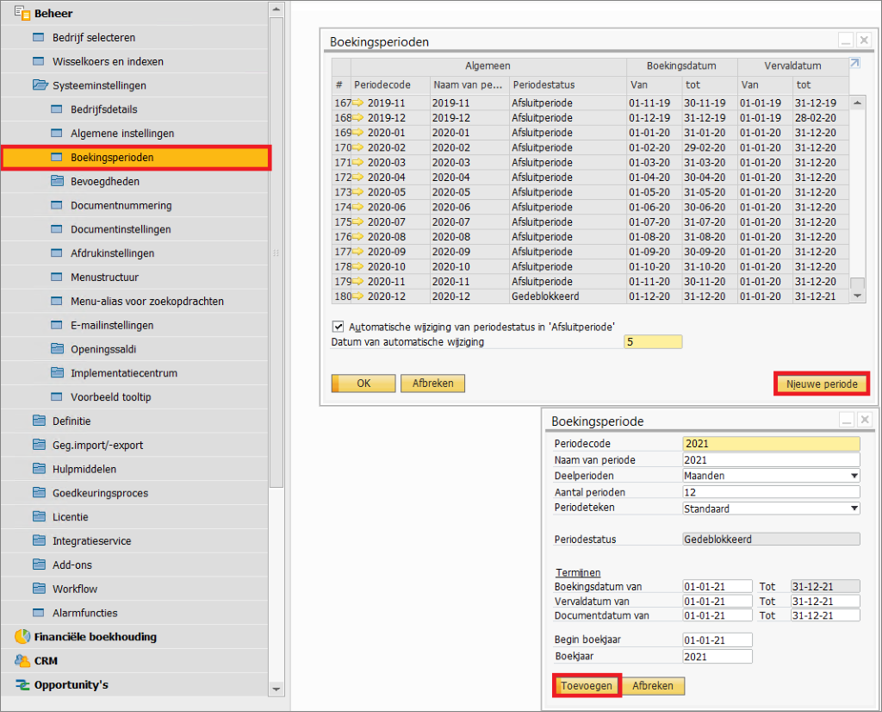Click the Opportunity's module icon
The image size is (882, 712).
[22, 685]
